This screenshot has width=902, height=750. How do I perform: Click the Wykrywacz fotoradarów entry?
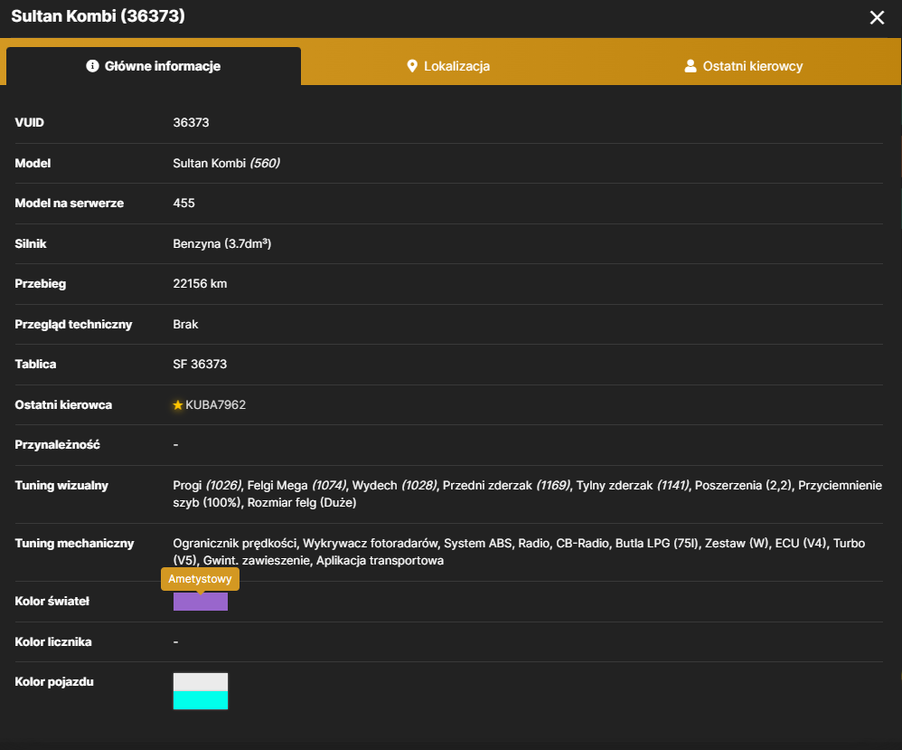(x=370, y=544)
